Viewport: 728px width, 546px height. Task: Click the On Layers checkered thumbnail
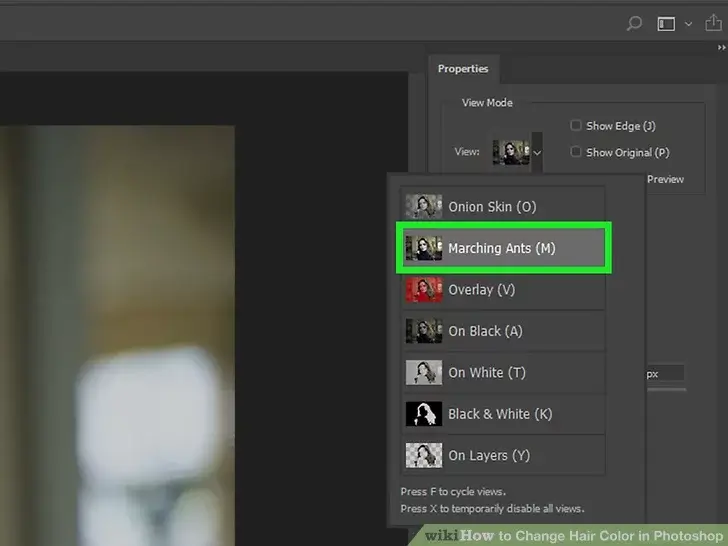[x=423, y=455]
